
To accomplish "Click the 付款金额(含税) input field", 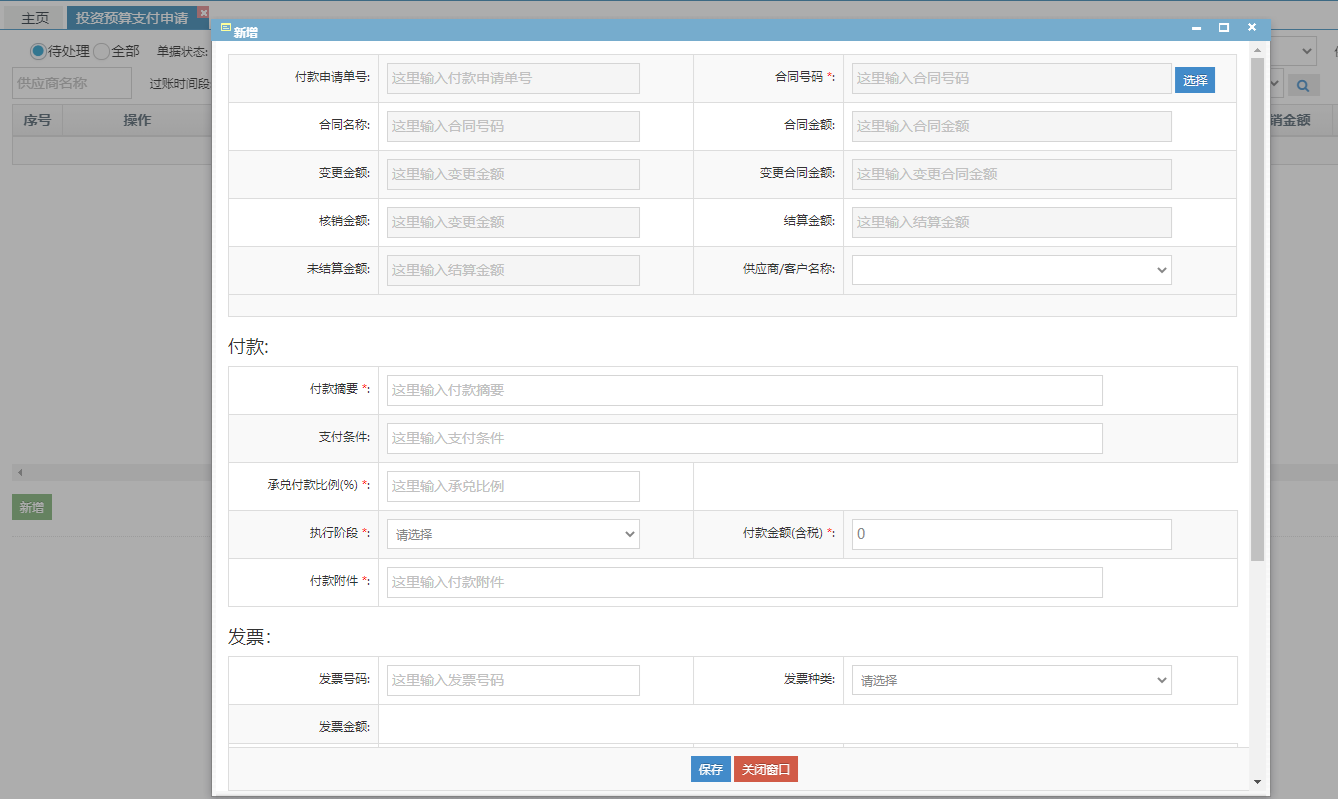I will [x=1011, y=534].
